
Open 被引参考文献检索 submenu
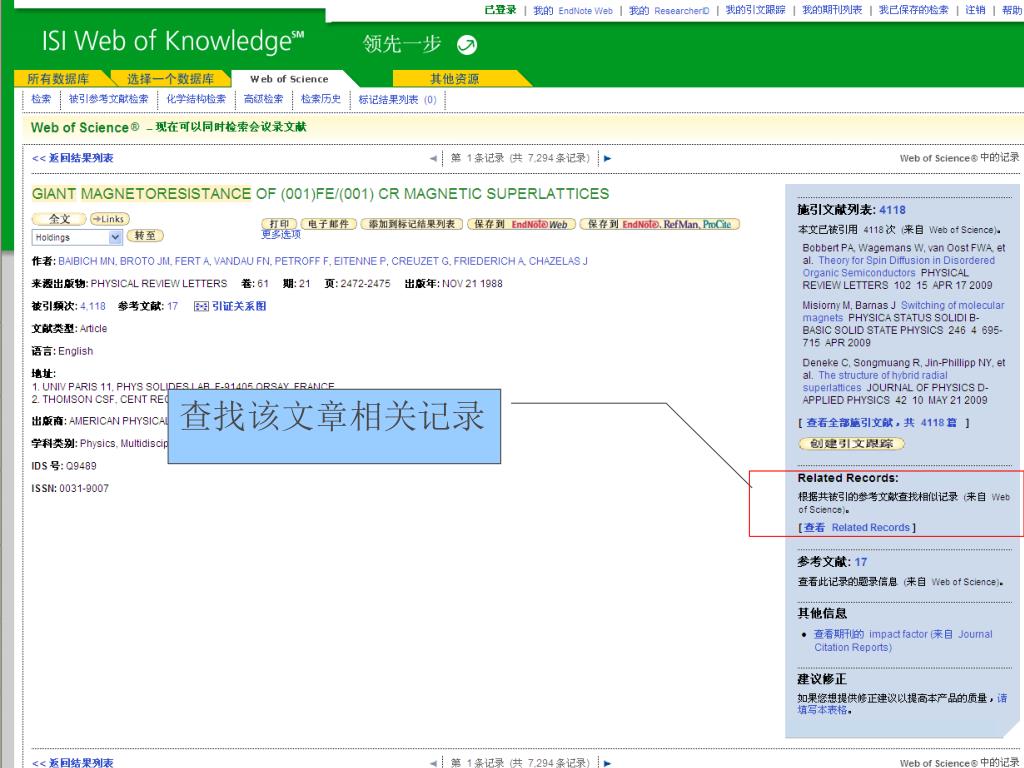[x=108, y=99]
